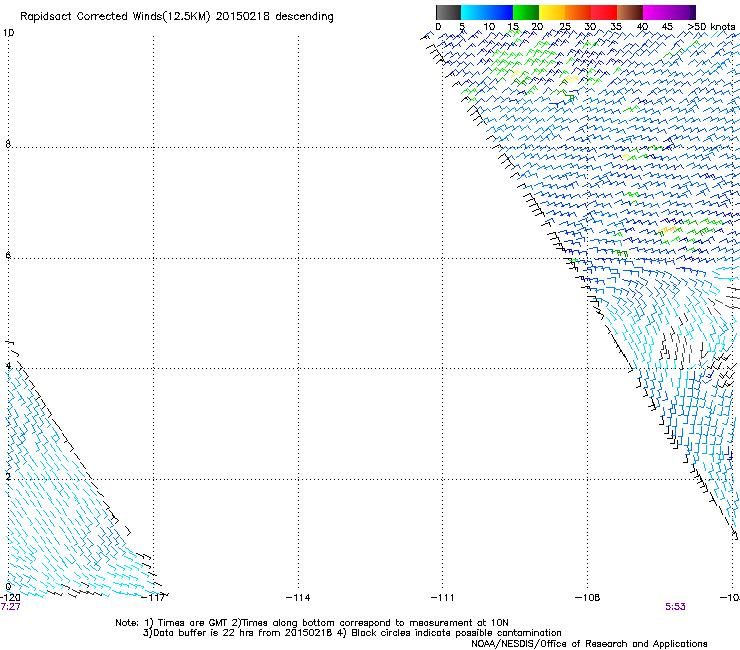Click the red 30-35 knots color swatch
The height and width of the screenshot is (650, 740).
[x=604, y=12]
